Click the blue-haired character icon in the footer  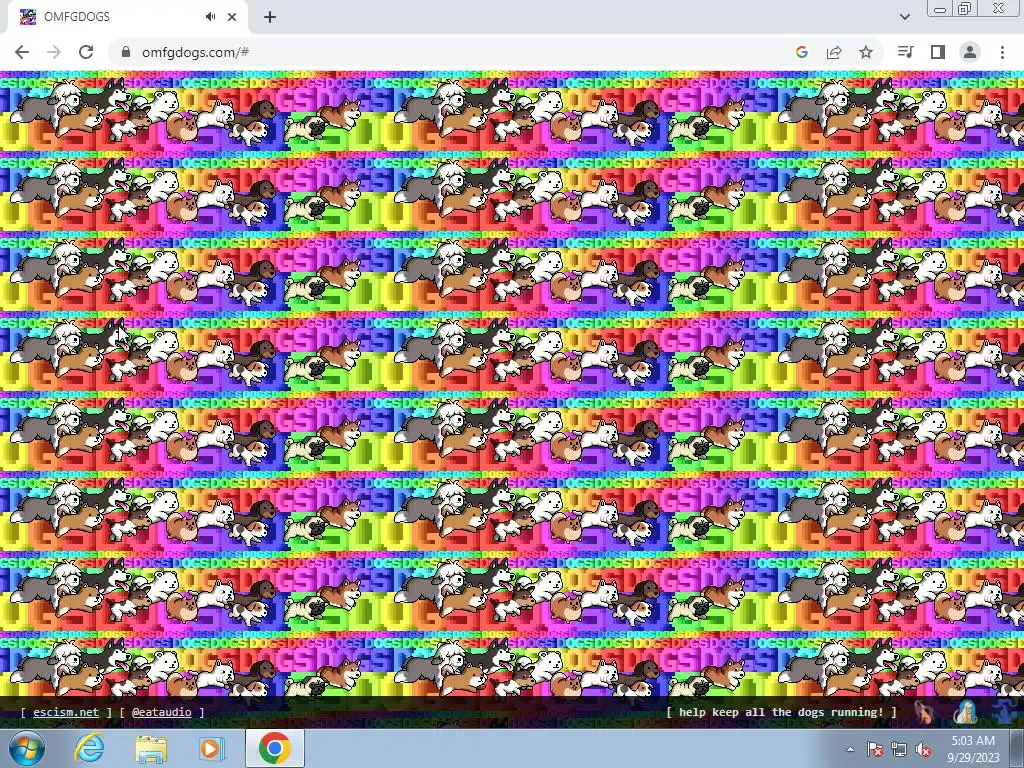coord(965,712)
